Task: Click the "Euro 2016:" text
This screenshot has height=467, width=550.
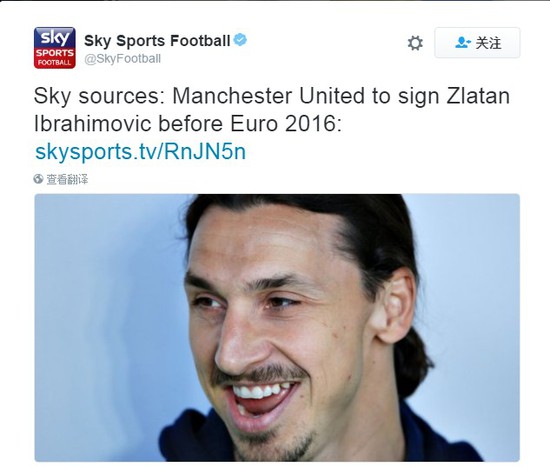Action: (286, 124)
